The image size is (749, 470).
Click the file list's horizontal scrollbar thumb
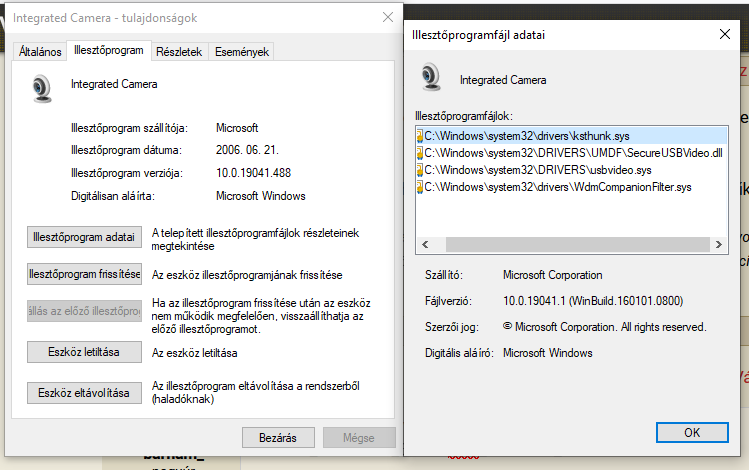578,245
